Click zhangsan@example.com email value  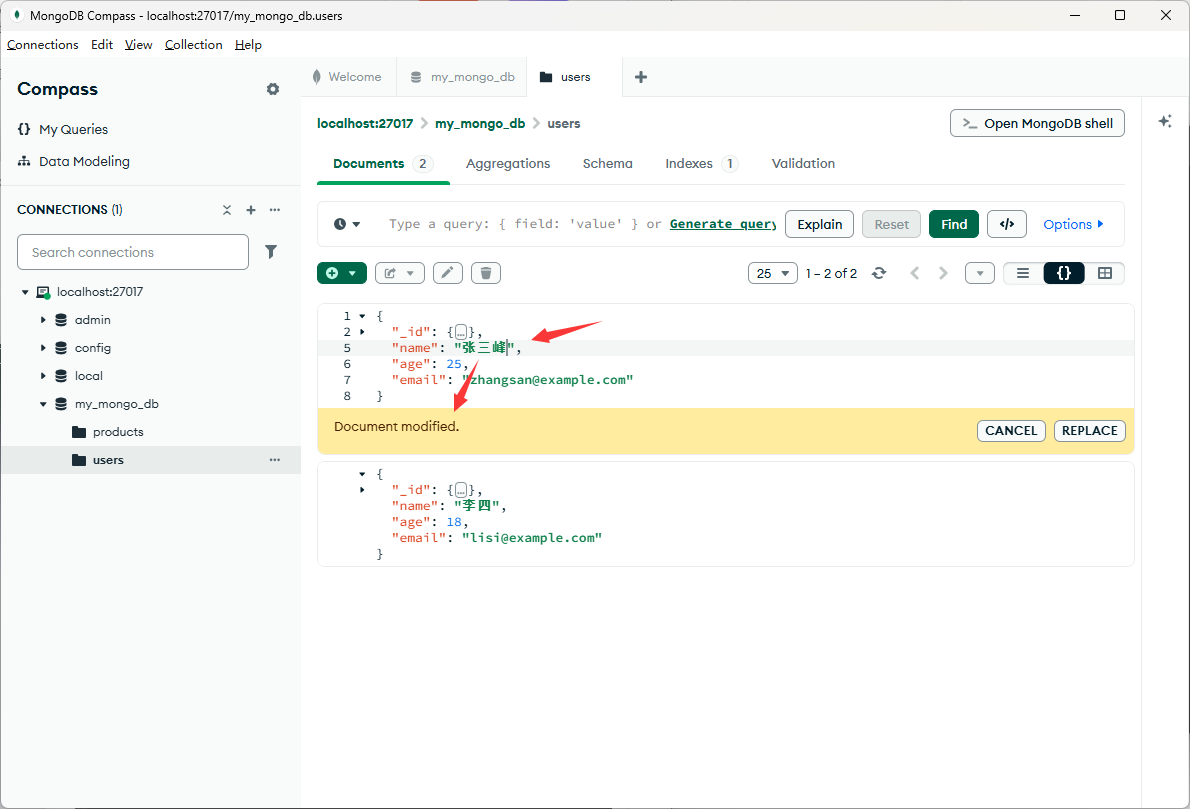547,380
